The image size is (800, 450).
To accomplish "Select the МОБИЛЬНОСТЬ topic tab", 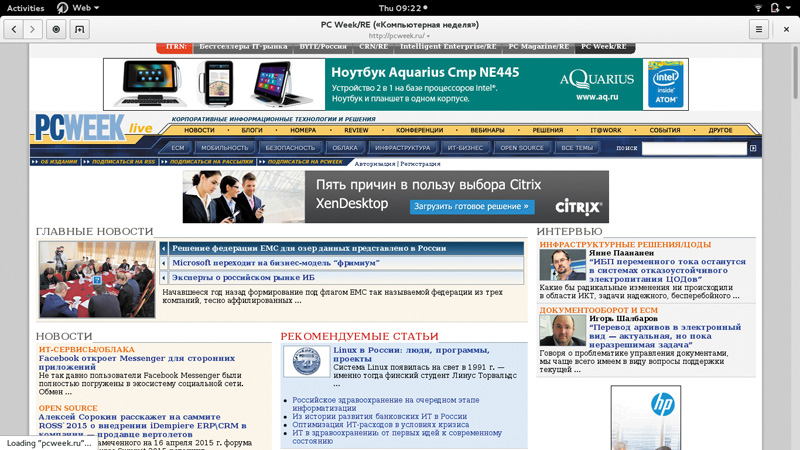I will pyautogui.click(x=224, y=148).
